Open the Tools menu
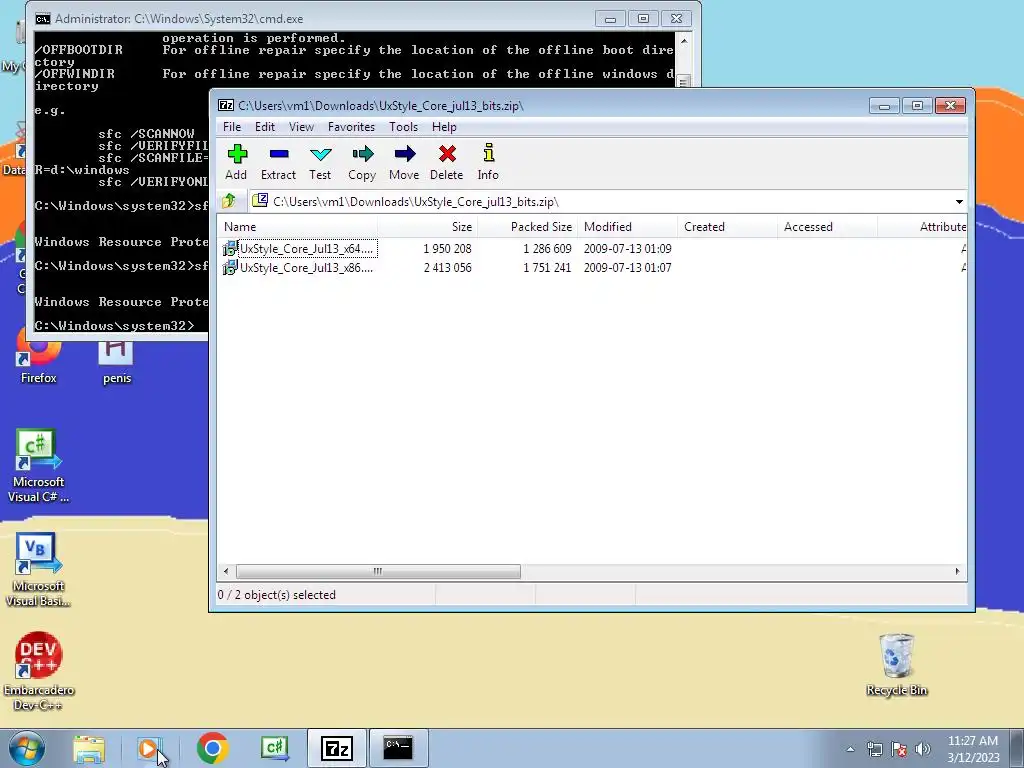This screenshot has width=1024, height=768. 403,127
